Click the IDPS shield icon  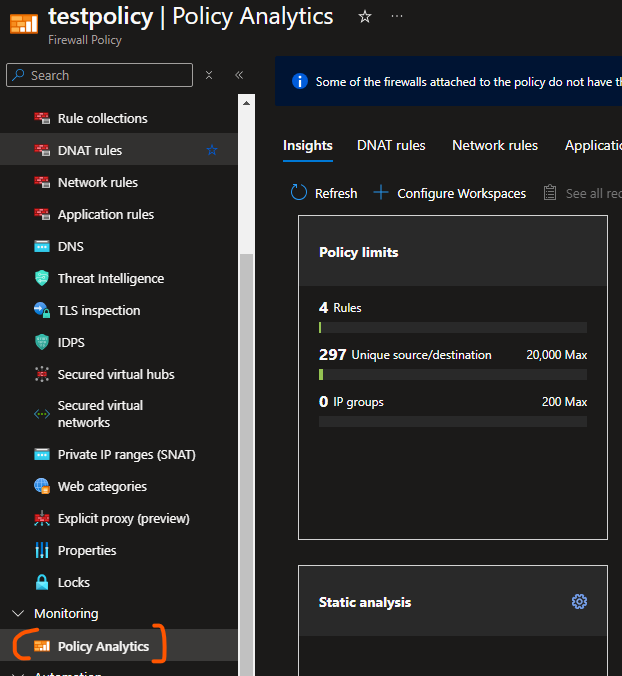42,342
